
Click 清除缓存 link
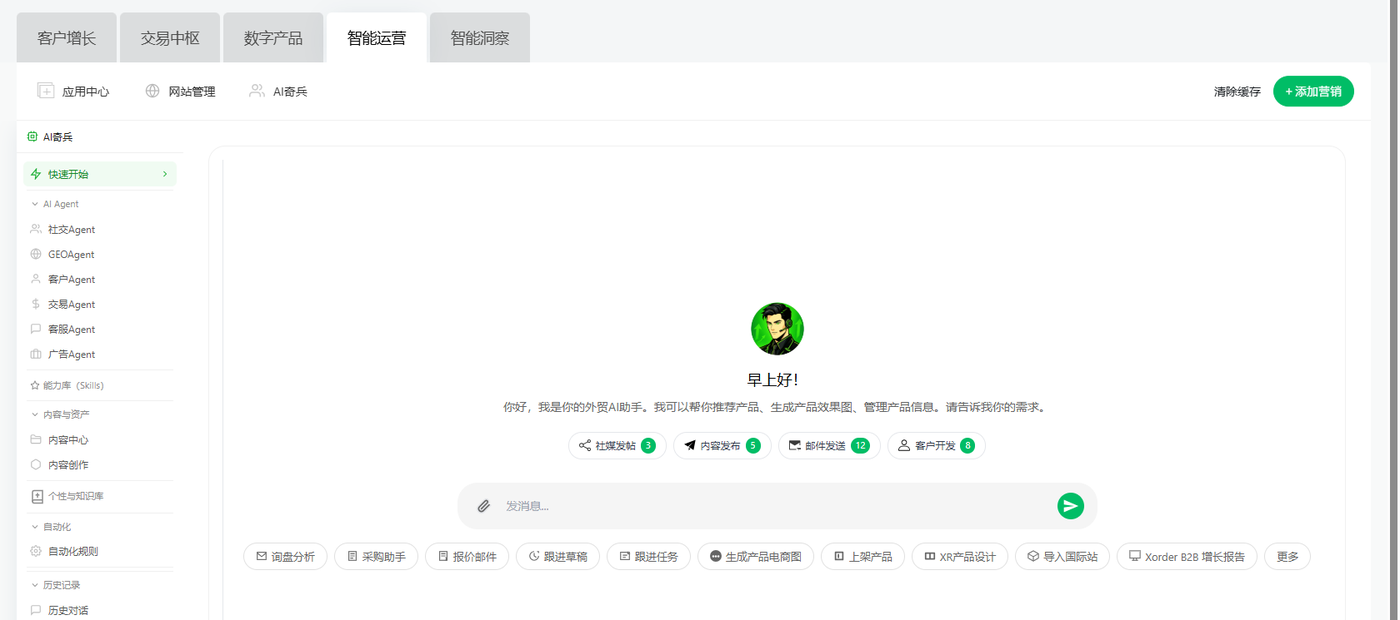(x=1237, y=91)
